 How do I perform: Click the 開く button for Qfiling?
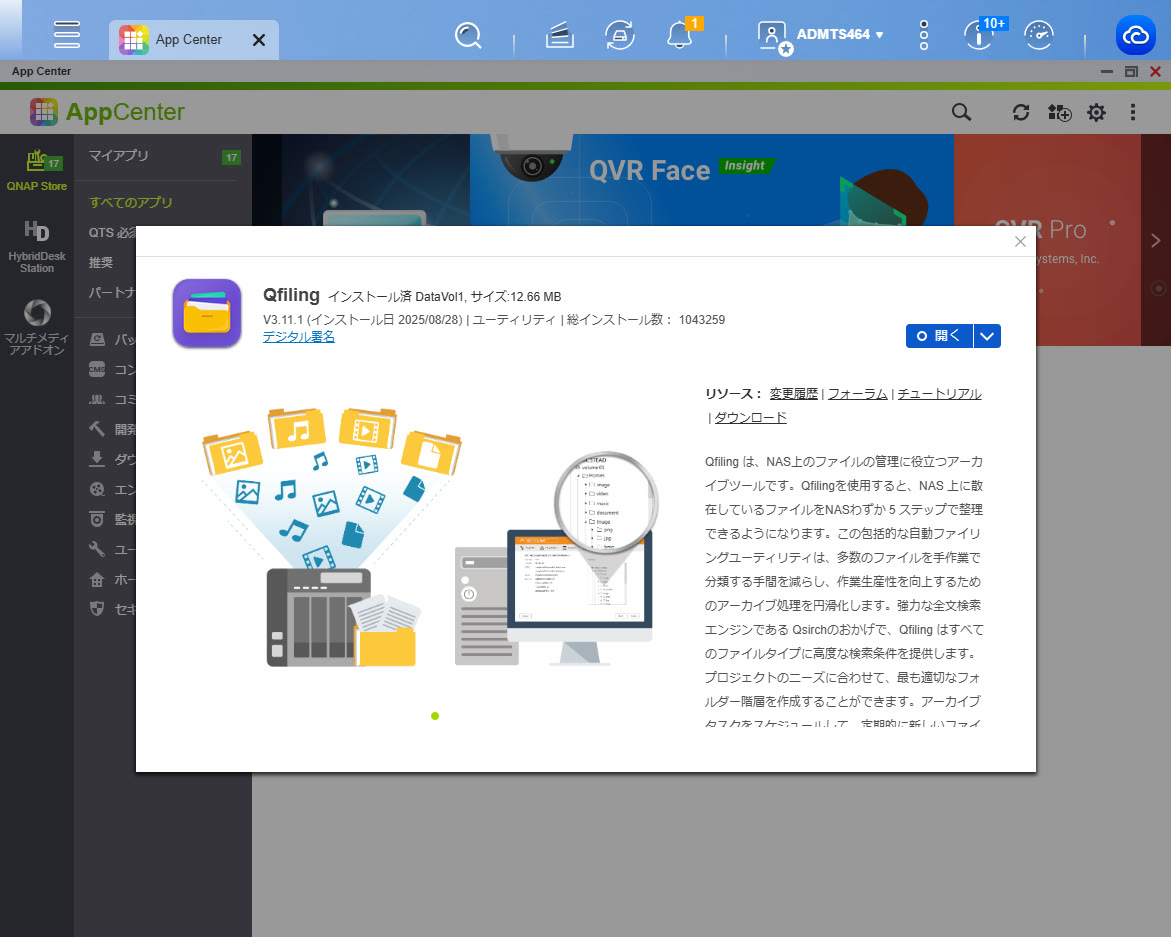[x=939, y=336]
